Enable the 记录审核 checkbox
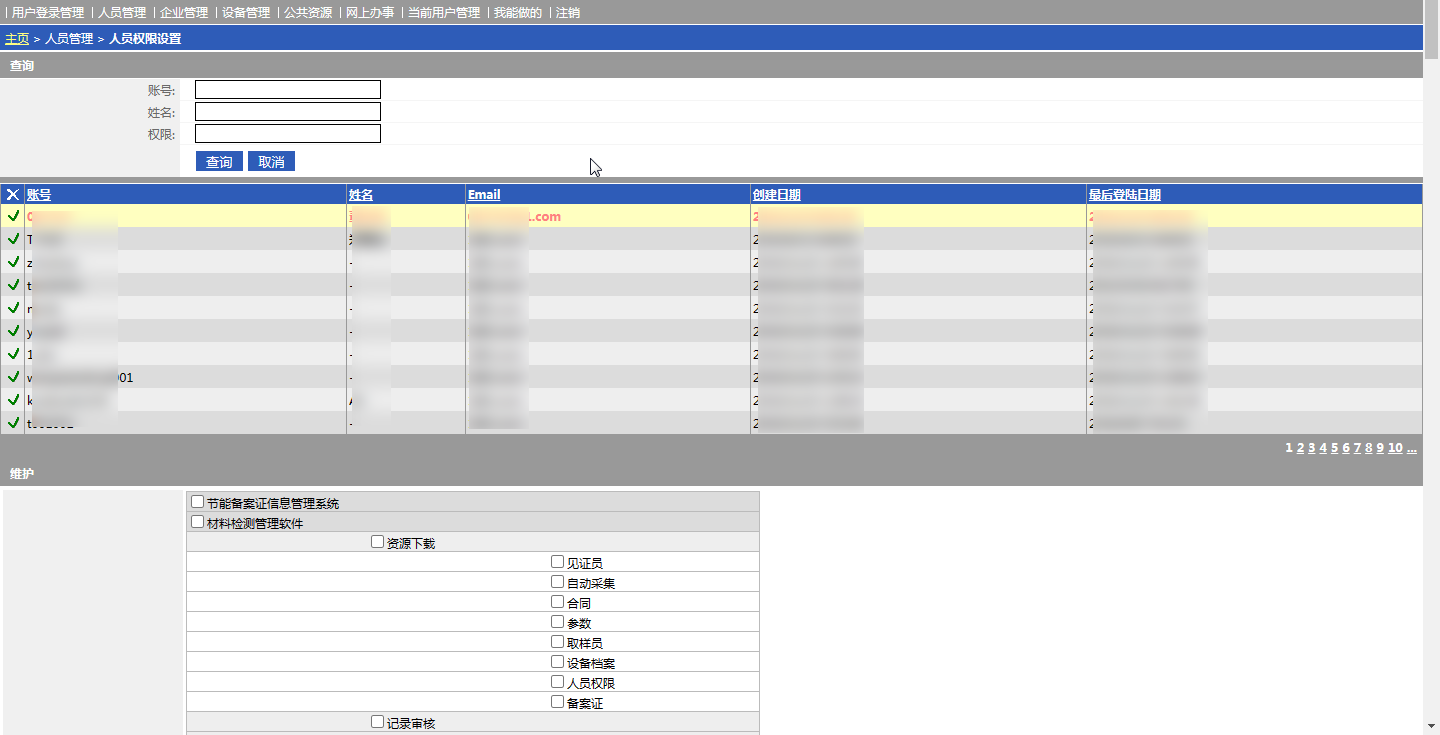 [378, 722]
